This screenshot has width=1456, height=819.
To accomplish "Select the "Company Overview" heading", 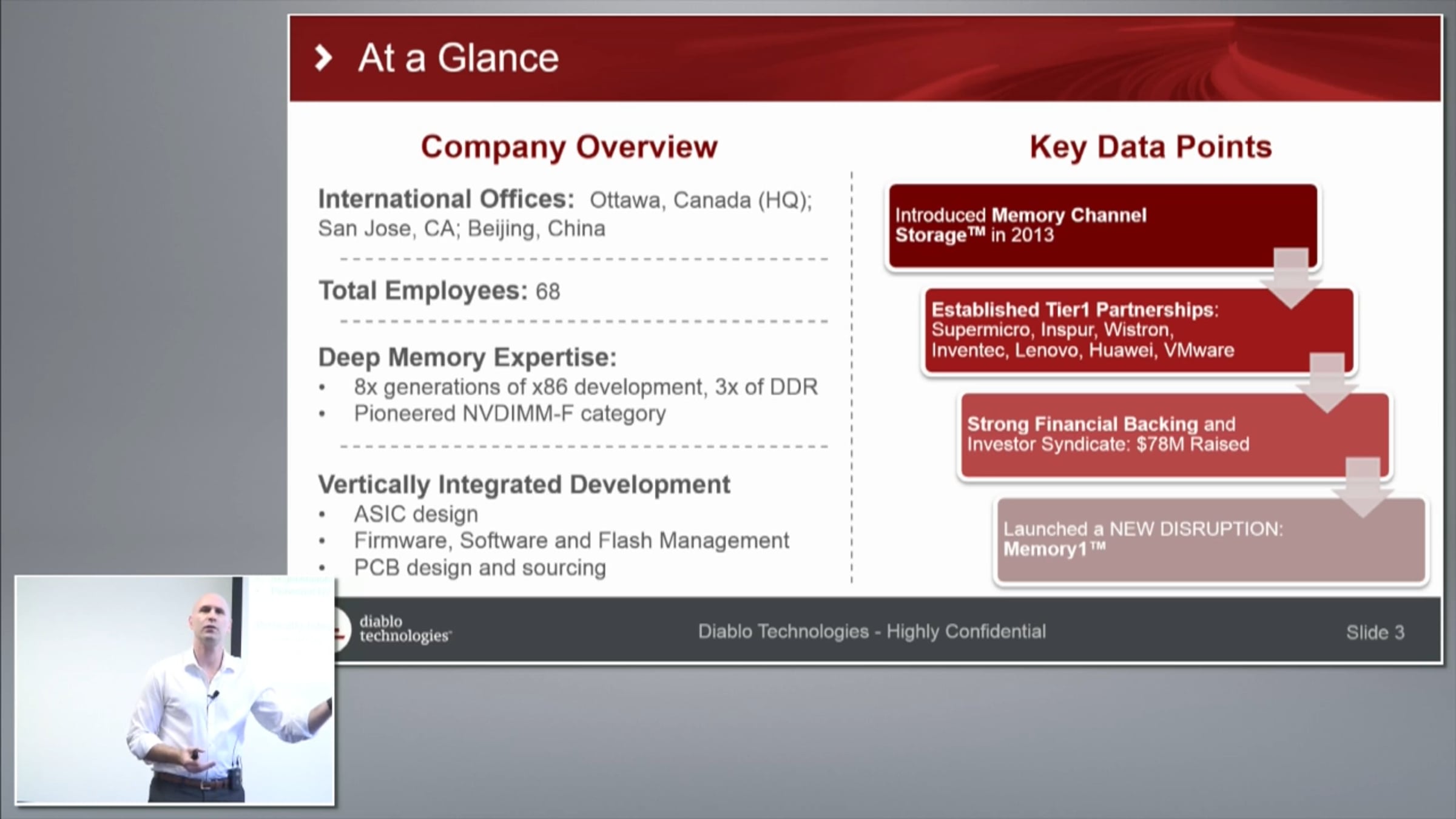I will (569, 147).
